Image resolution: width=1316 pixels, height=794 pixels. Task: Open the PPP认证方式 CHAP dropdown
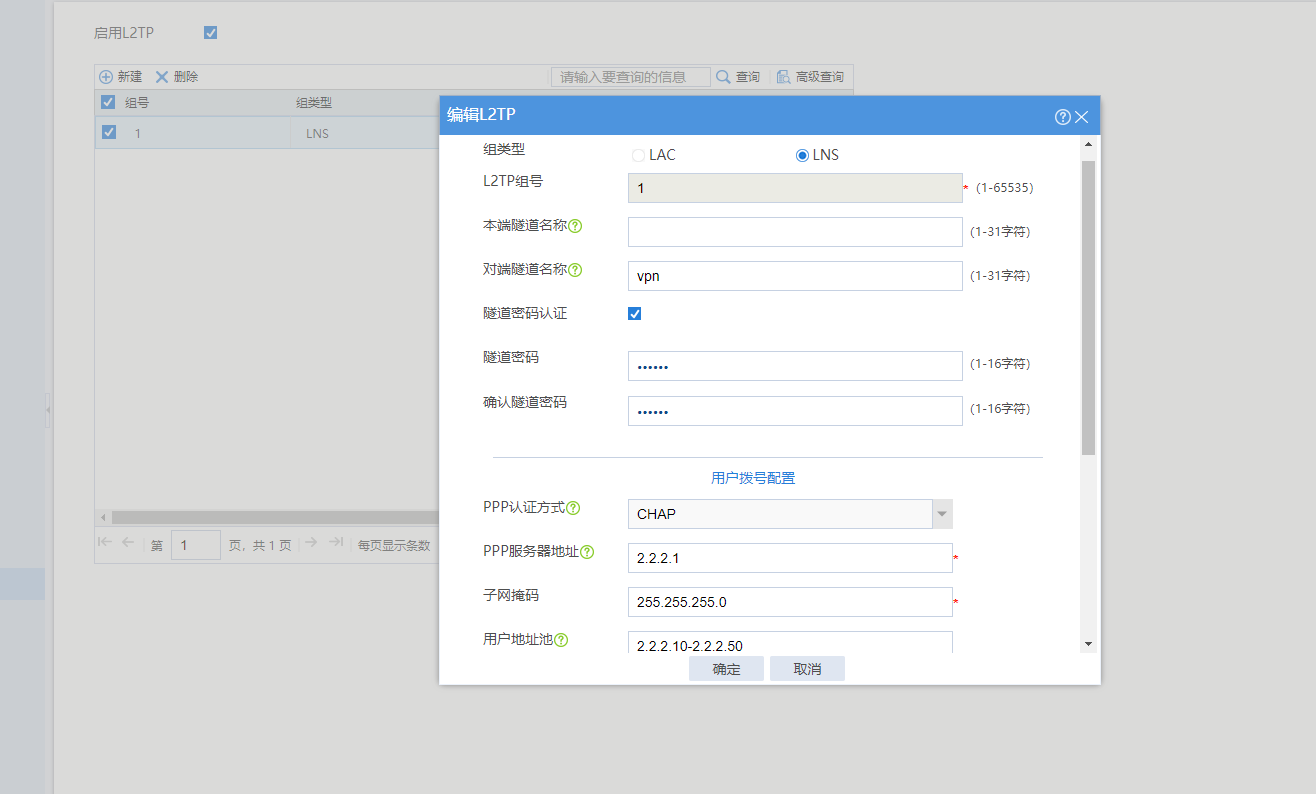(941, 514)
